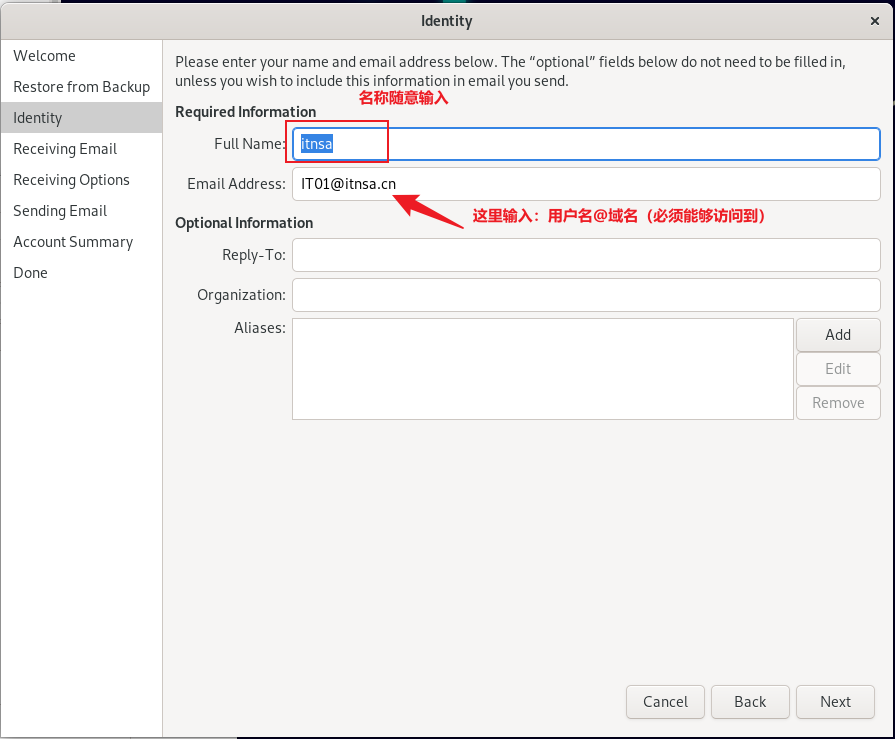The width and height of the screenshot is (895, 739).
Task: Select the Identity step in the sidebar
Action: pyautogui.click(x=82, y=118)
